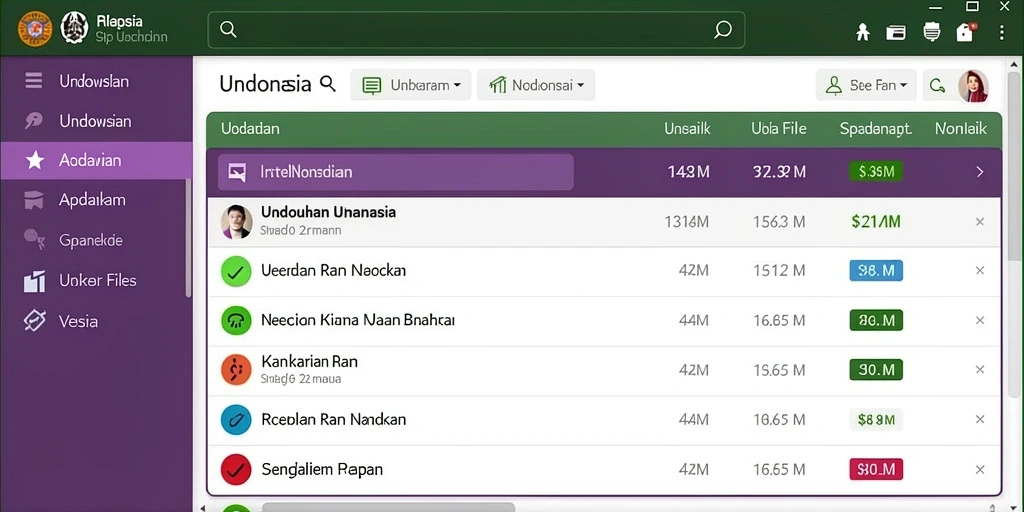Sort by the Uodadan column header
The height and width of the screenshot is (512, 1024).
tap(250, 129)
